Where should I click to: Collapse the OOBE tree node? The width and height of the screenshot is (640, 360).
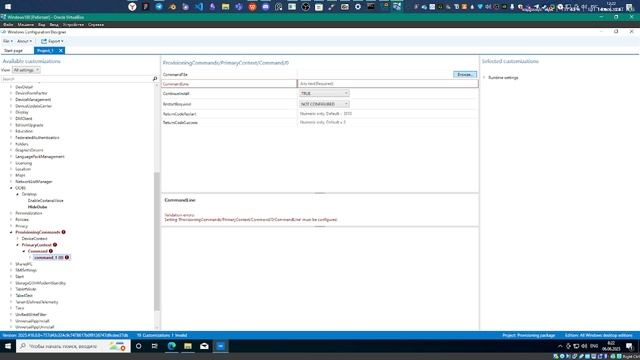11,188
